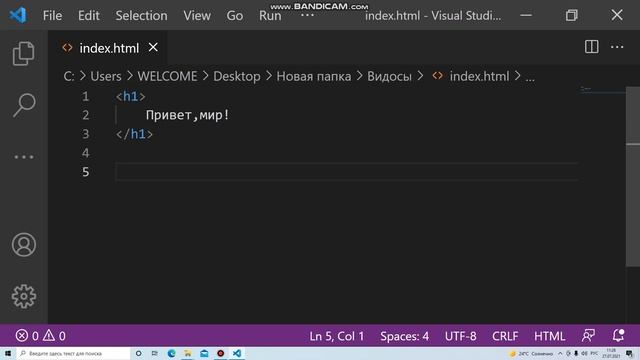The width and height of the screenshot is (640, 360).
Task: Click the C: breadcrumb segment
Action: [69, 76]
